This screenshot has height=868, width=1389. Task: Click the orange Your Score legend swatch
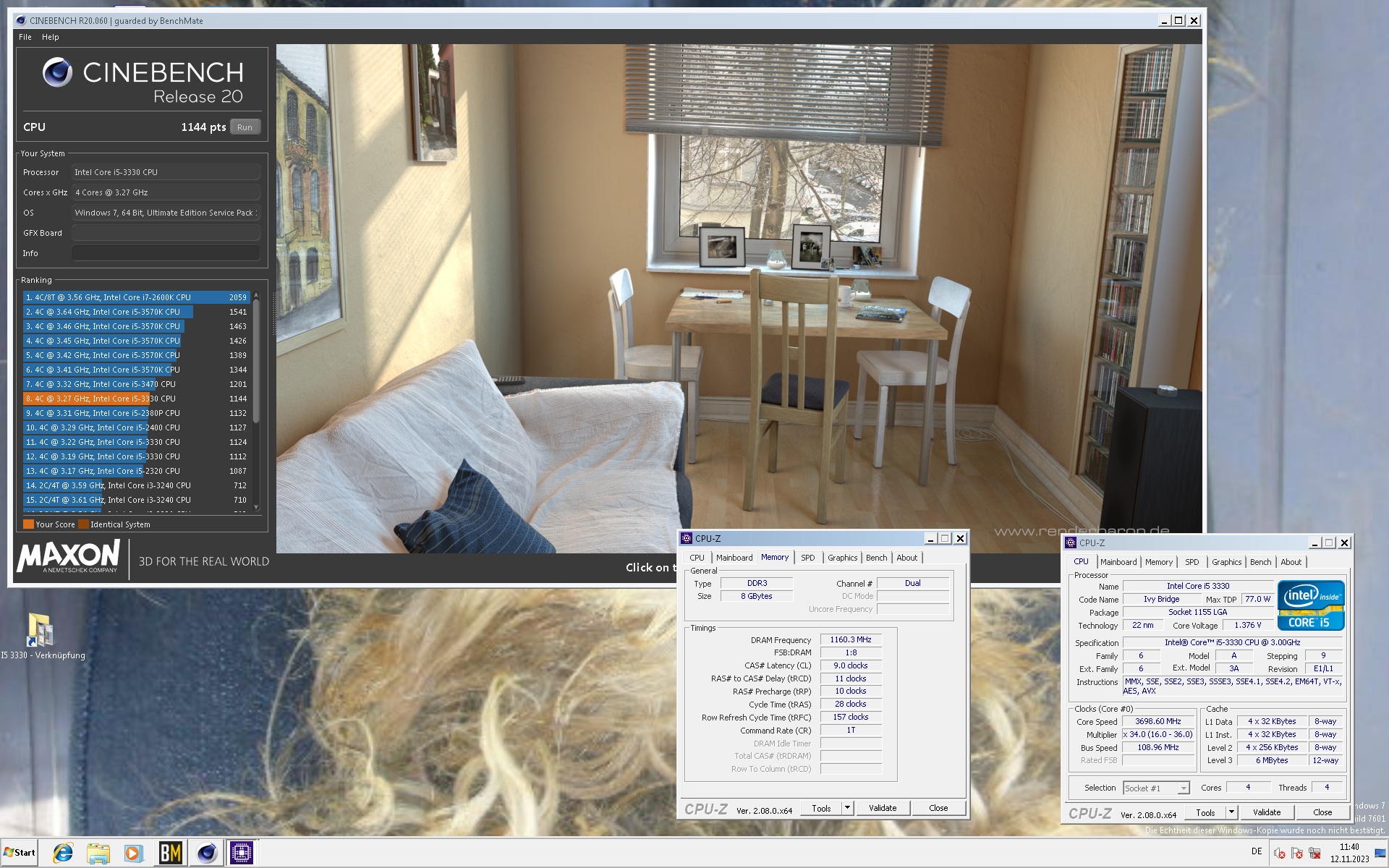pos(28,524)
